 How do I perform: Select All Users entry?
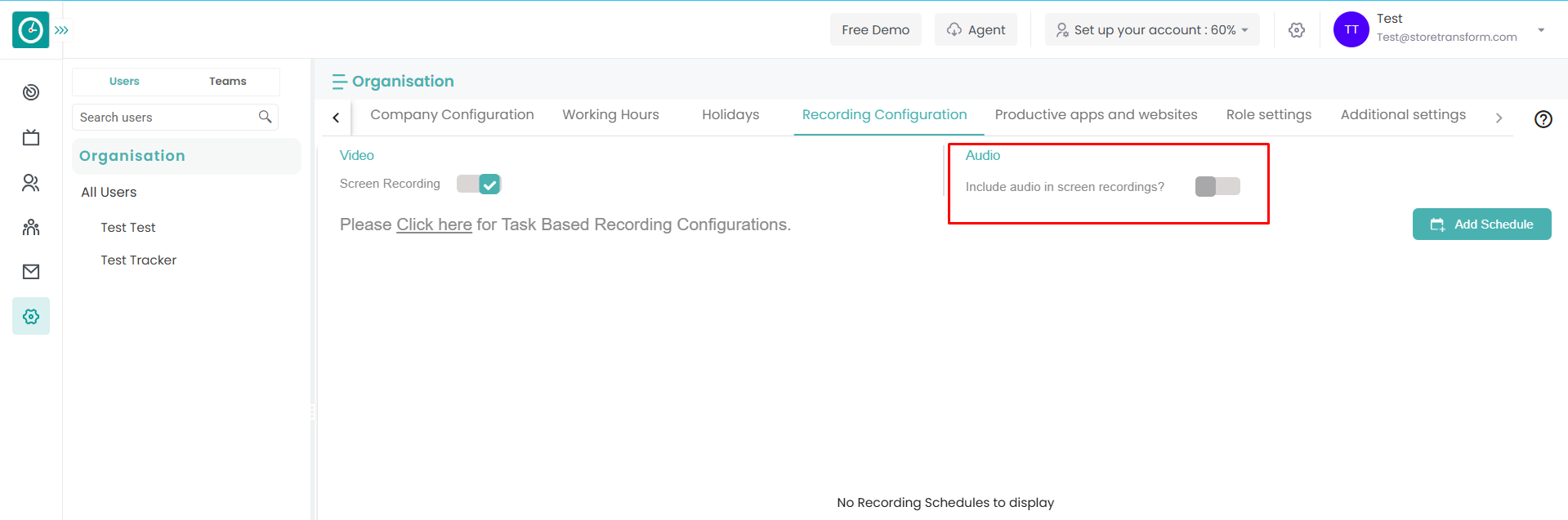click(x=109, y=192)
